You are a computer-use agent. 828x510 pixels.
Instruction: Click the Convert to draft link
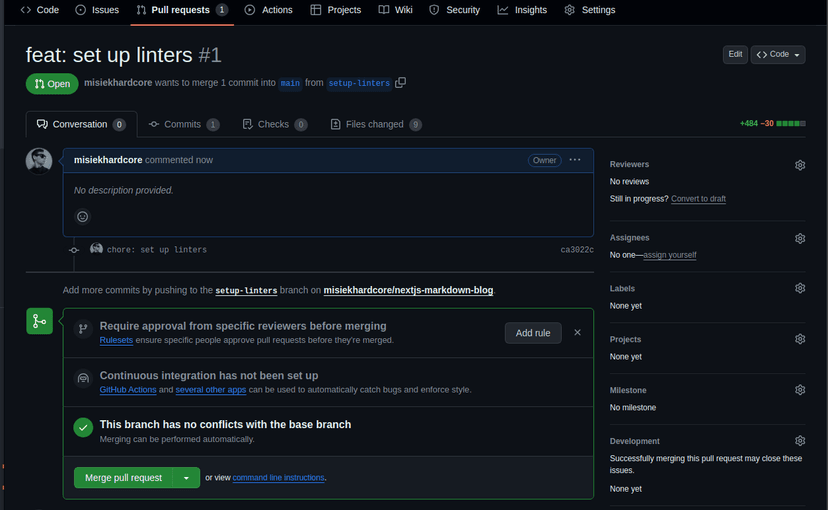pos(698,199)
